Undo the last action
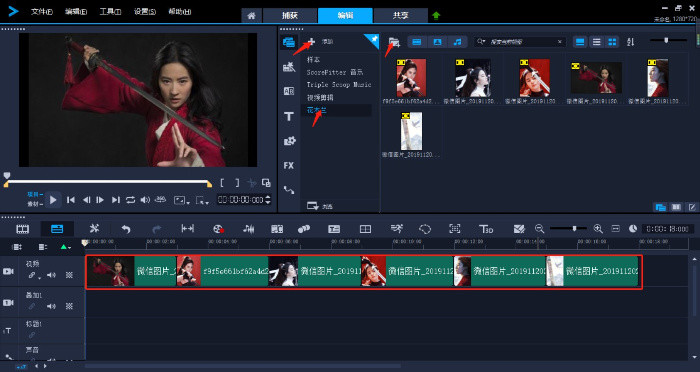 (x=126, y=229)
